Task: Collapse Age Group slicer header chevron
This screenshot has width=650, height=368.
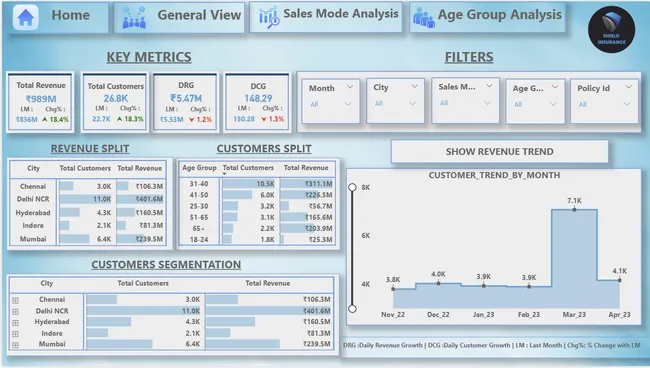Action: click(555, 87)
